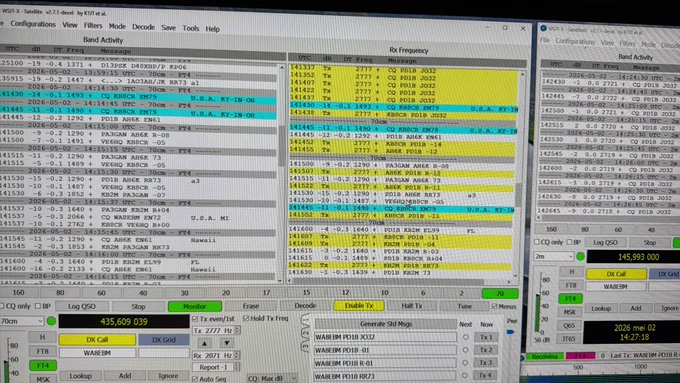Switch to the 70 band button
This screenshot has width=680, height=383.
pos(500,294)
